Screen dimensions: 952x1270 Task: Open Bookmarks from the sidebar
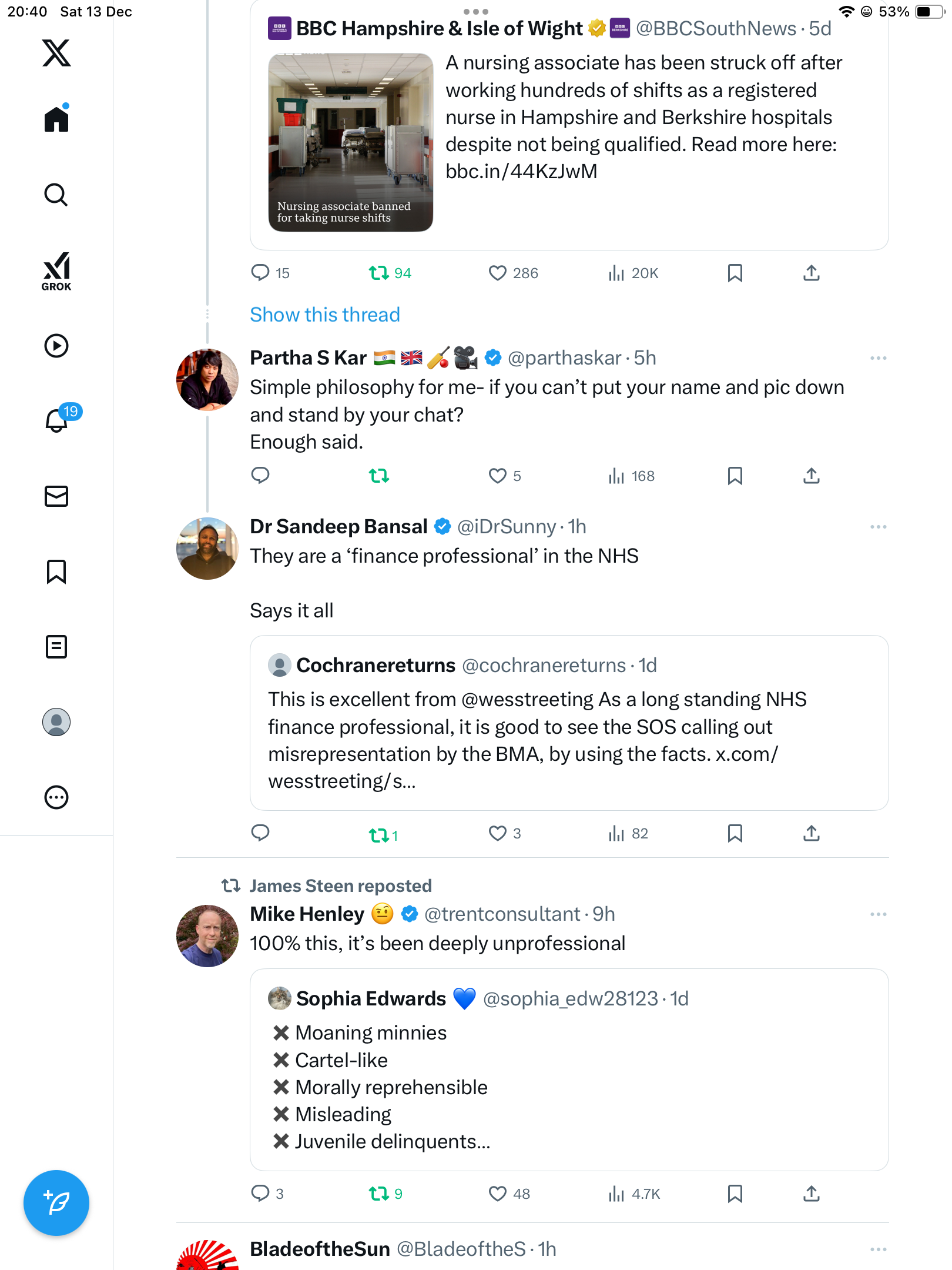pos(56,571)
